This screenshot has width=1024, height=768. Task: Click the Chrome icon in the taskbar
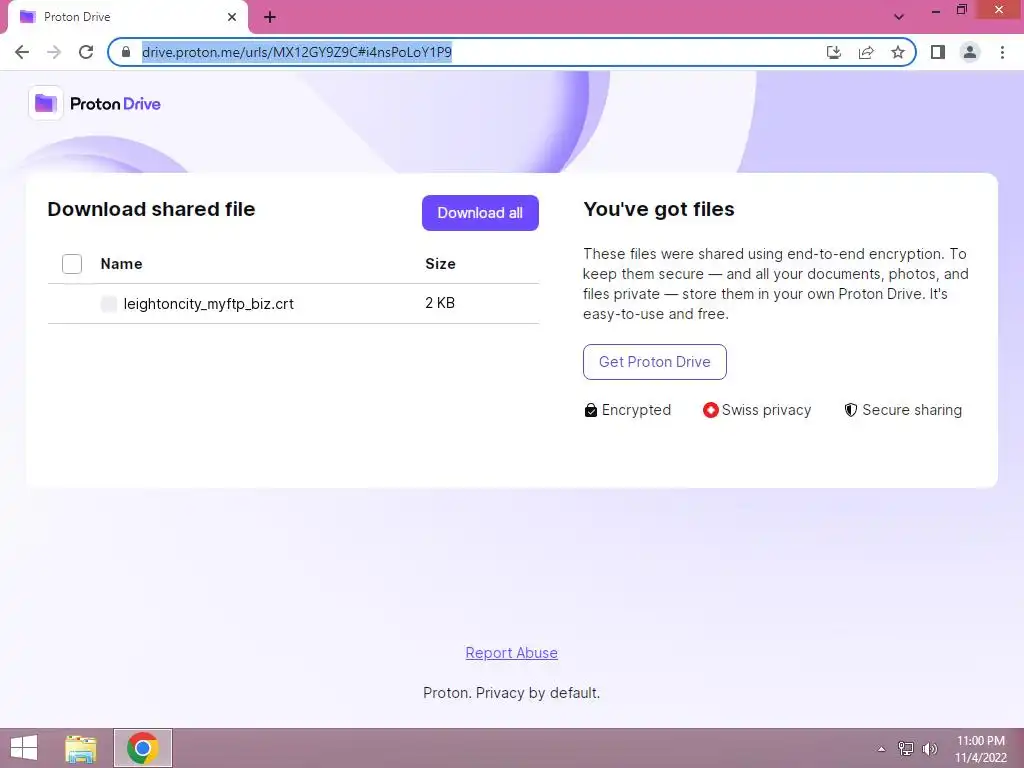coord(143,748)
